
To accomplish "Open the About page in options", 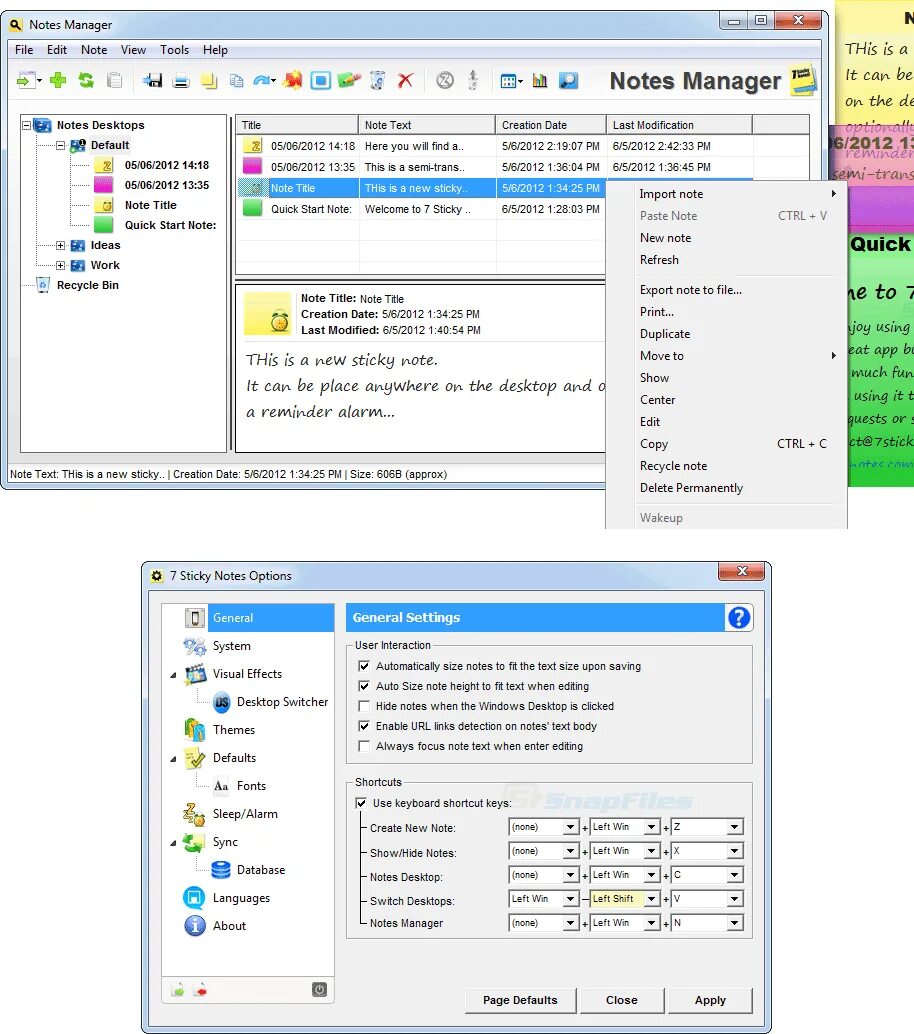I will pos(229,926).
